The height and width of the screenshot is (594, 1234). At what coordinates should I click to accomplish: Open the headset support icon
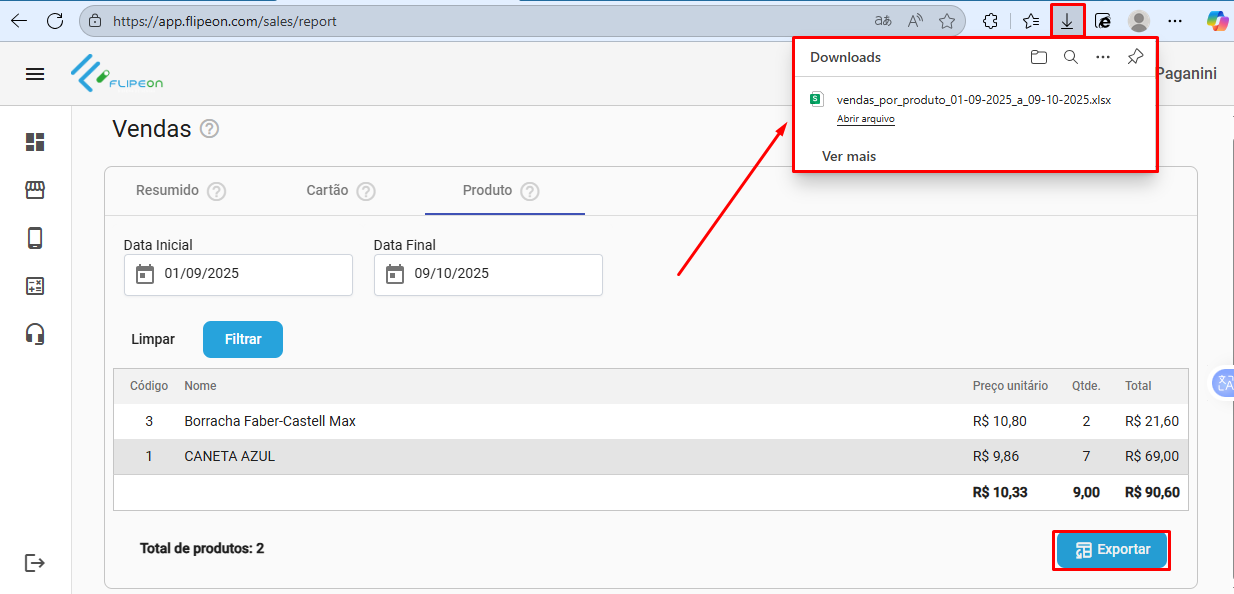tap(35, 334)
